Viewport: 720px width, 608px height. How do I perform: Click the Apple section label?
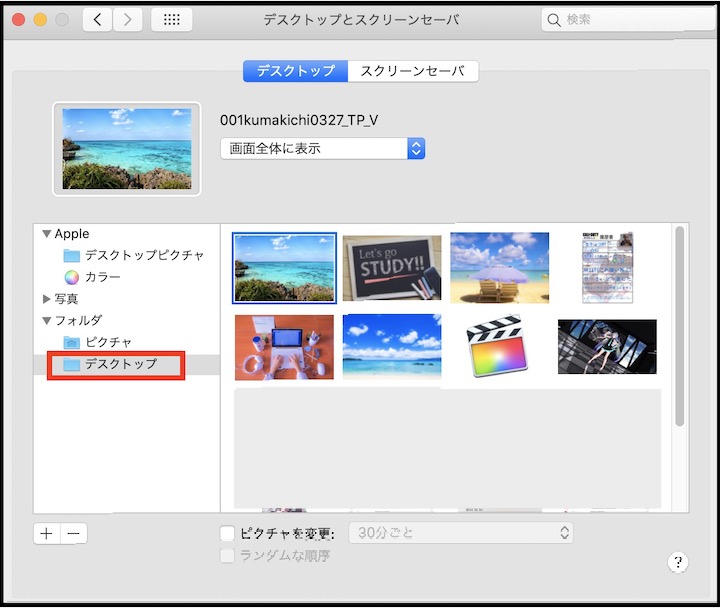(x=72, y=234)
